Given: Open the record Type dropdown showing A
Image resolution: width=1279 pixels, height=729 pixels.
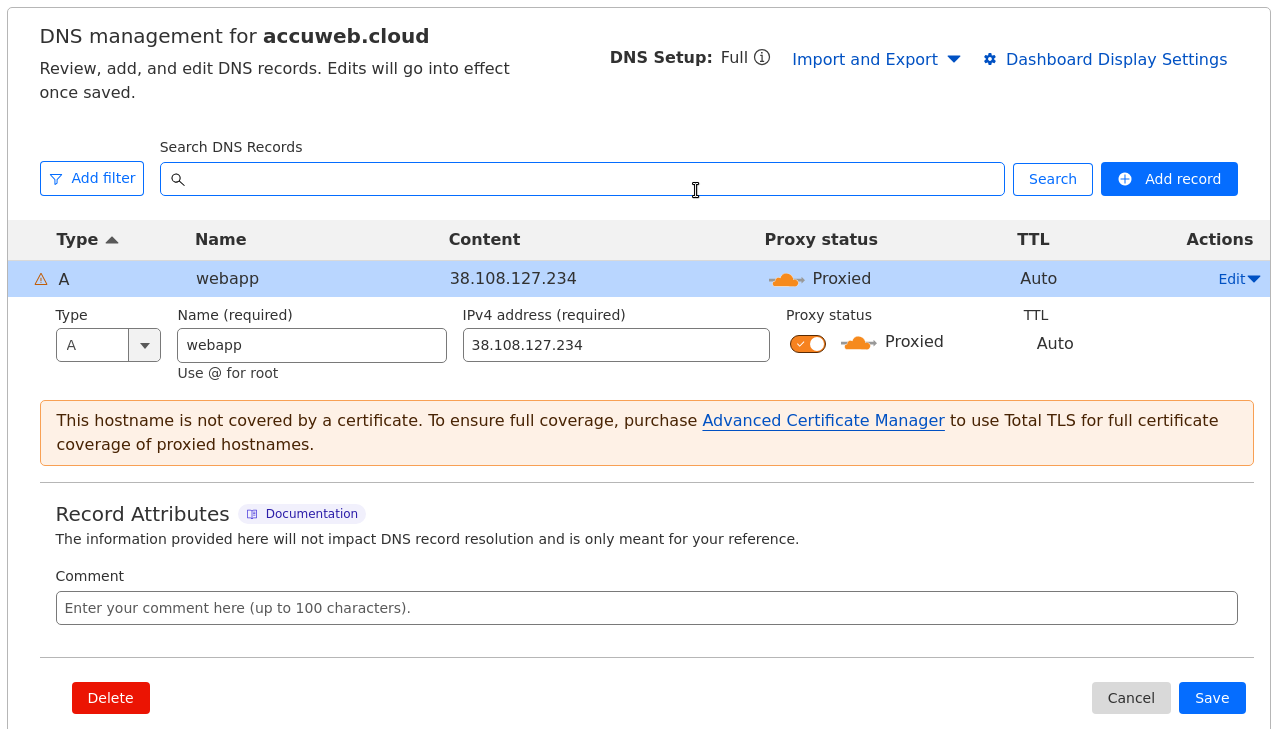Looking at the screenshot, I should coord(108,345).
